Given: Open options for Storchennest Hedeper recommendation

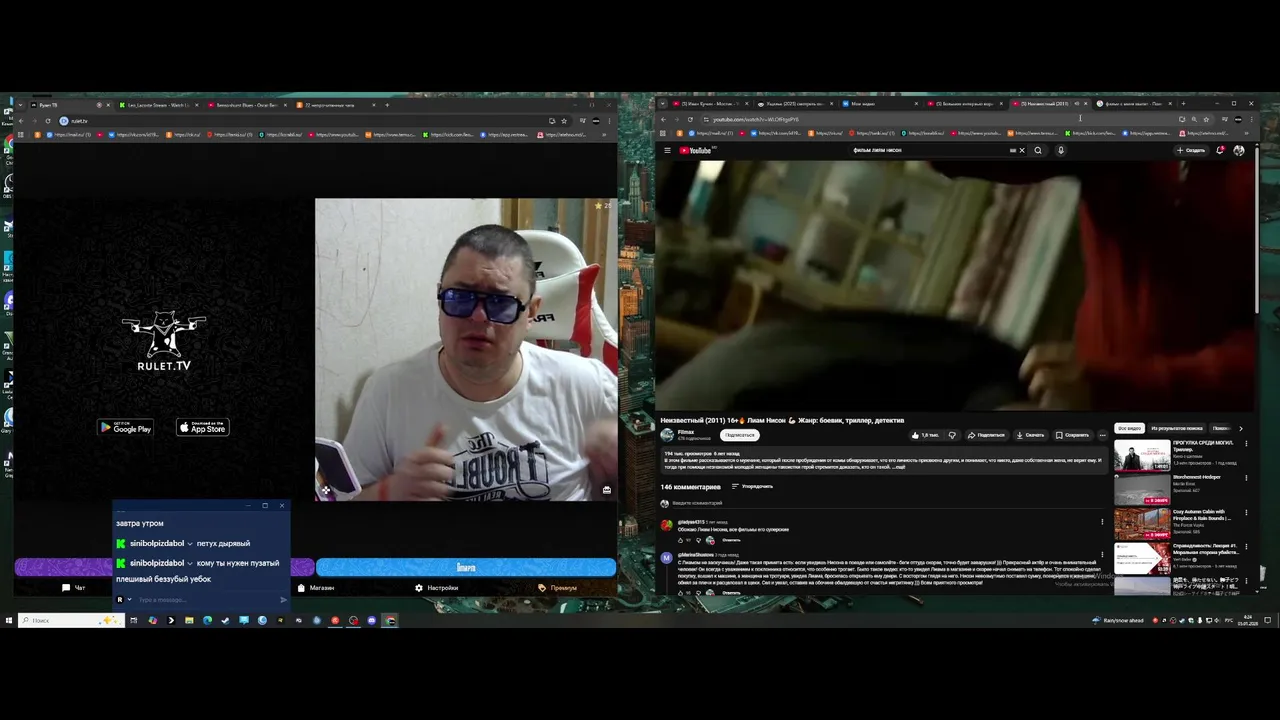Looking at the screenshot, I should 1246,478.
